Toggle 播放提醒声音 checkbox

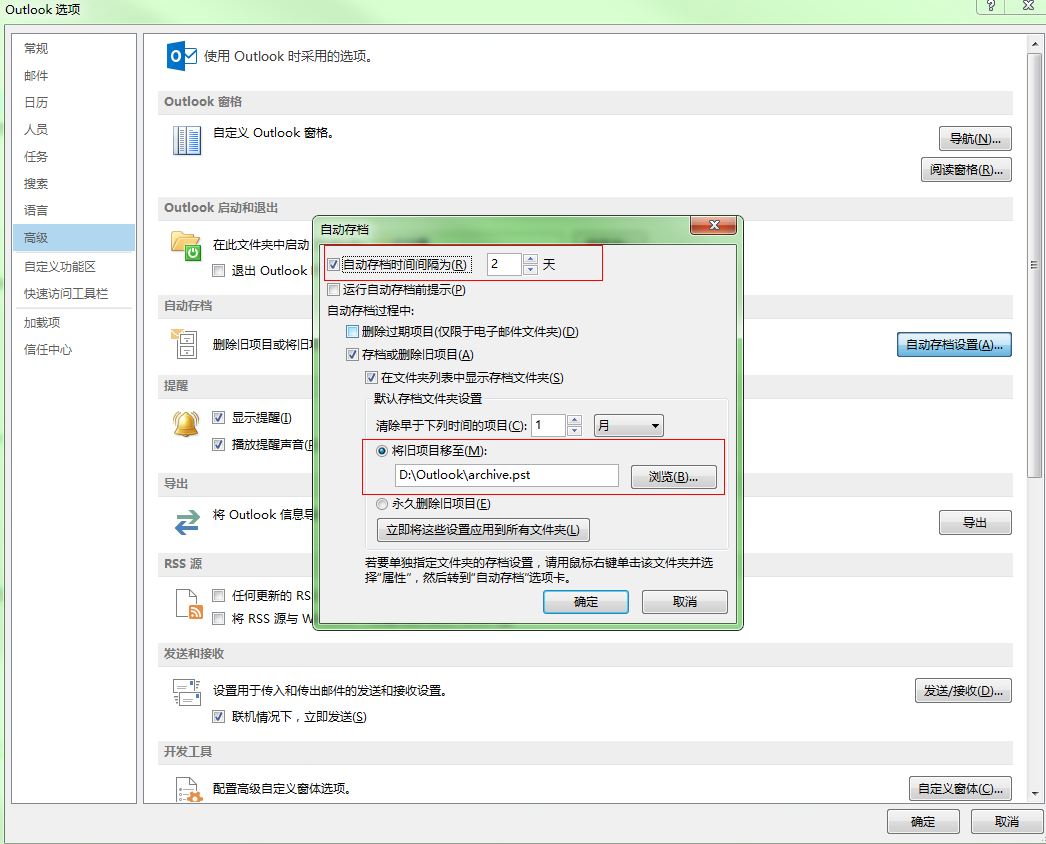[218, 444]
